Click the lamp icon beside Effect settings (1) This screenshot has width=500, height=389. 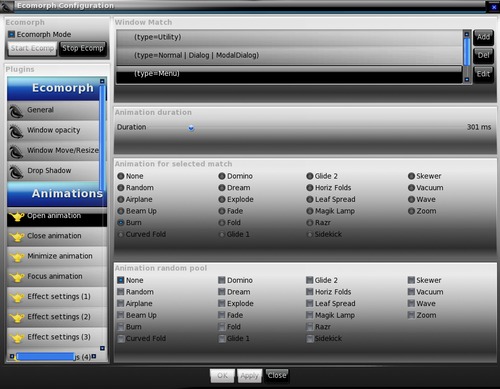pos(17,297)
